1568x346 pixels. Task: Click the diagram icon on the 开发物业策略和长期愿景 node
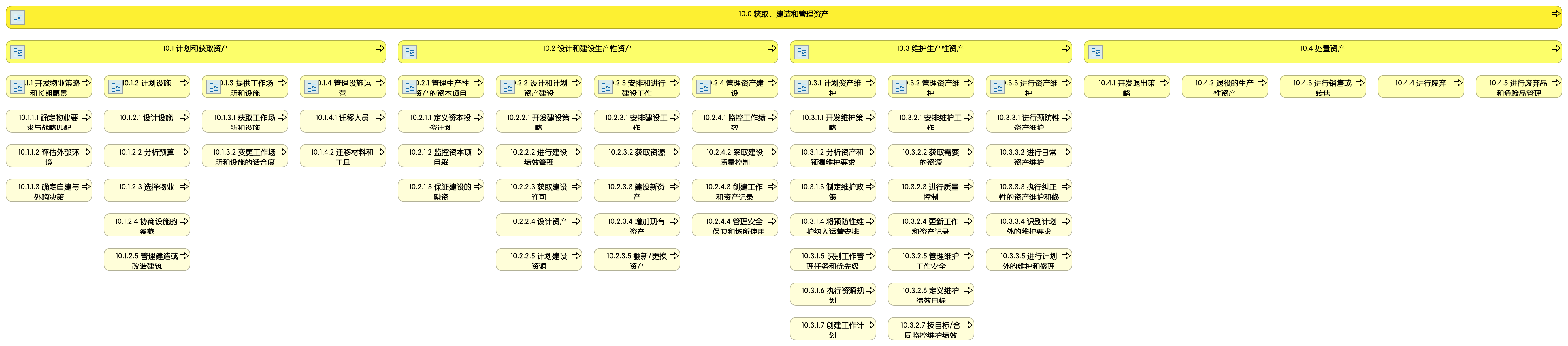pos(18,87)
